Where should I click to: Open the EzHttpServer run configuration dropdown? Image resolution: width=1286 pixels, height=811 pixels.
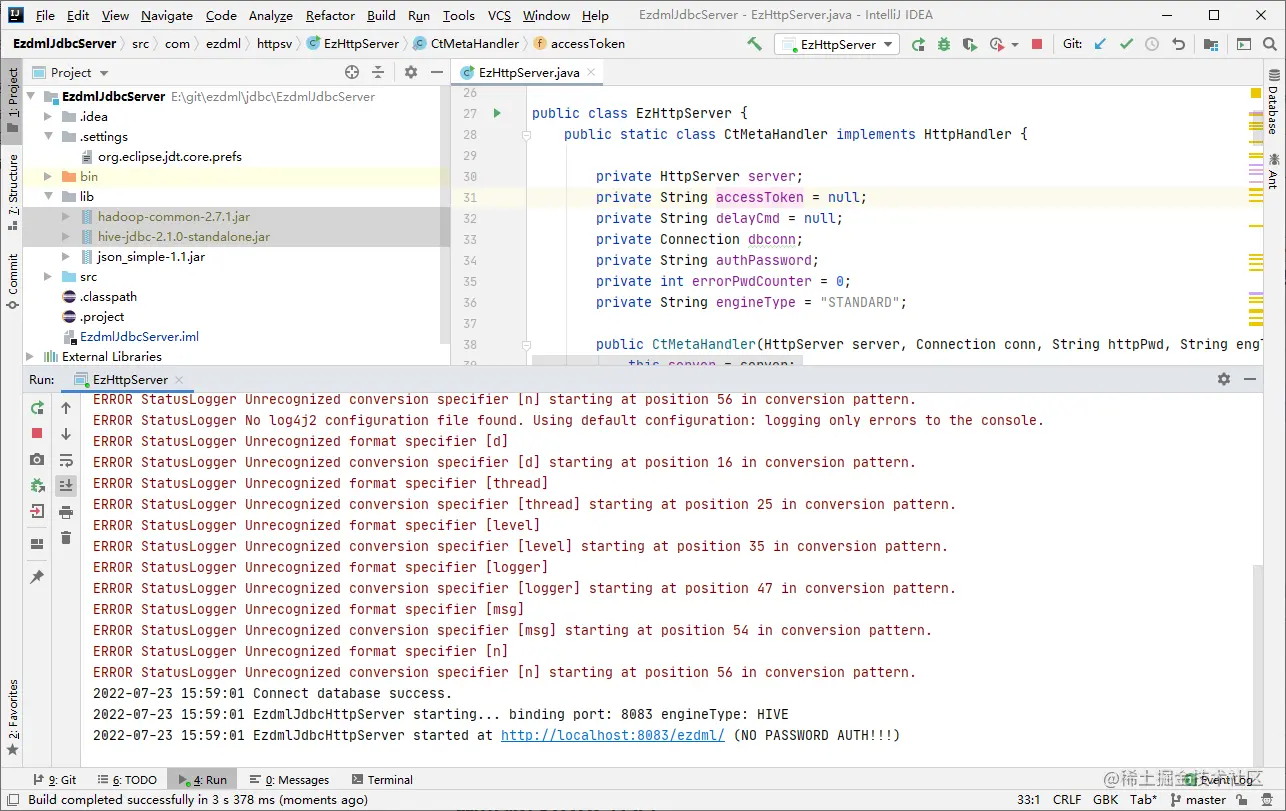837,44
